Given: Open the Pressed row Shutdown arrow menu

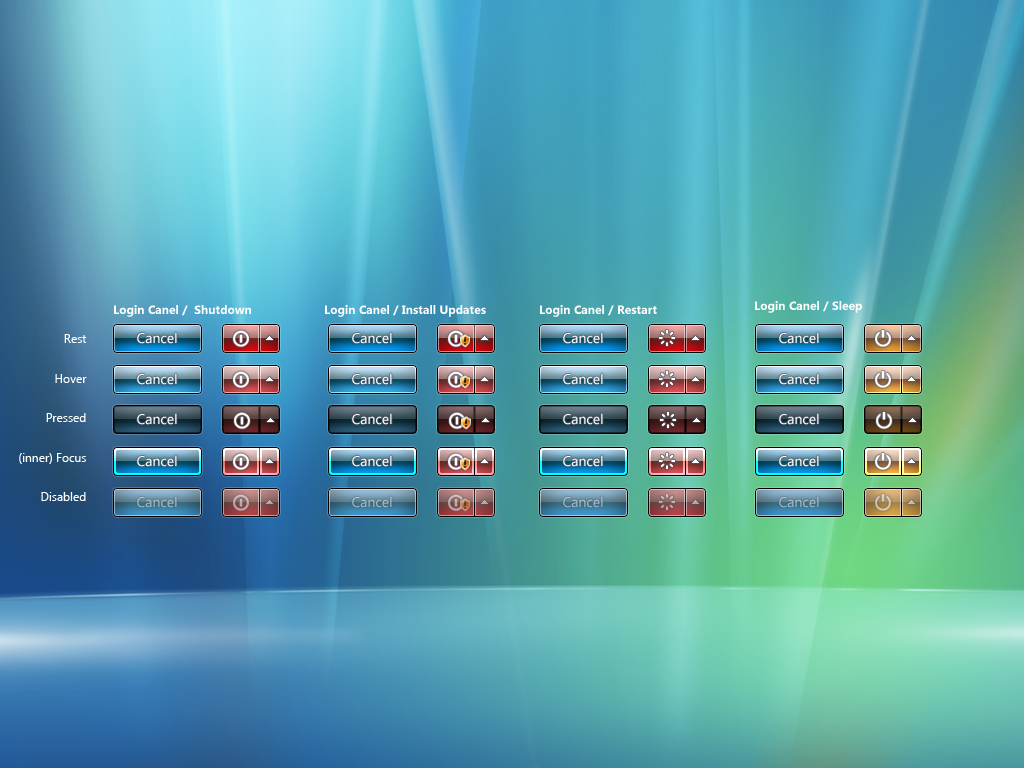Looking at the screenshot, I should [270, 420].
